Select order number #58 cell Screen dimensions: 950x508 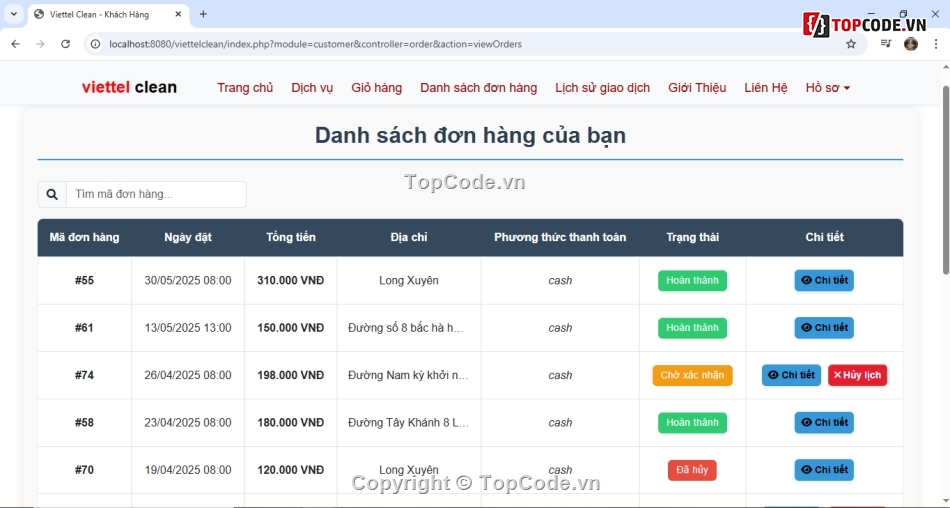84,423
